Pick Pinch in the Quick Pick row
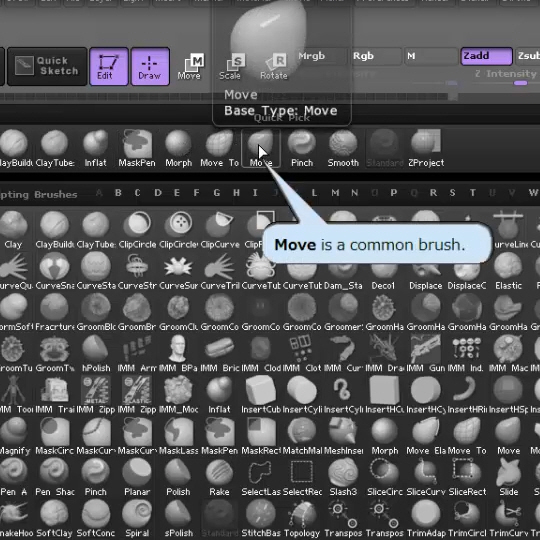 point(302,148)
